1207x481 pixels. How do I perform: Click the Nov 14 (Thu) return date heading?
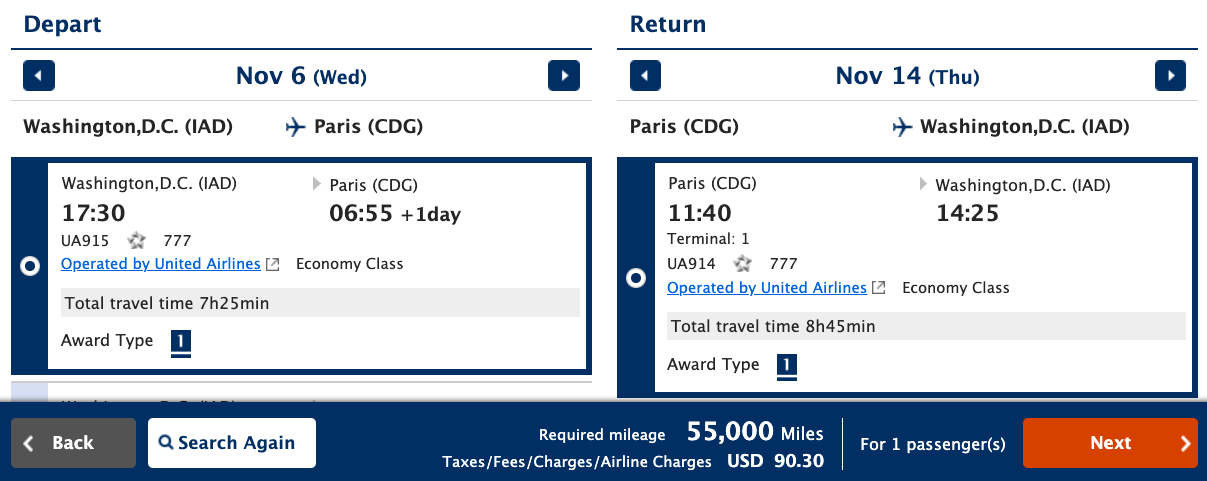tap(907, 76)
